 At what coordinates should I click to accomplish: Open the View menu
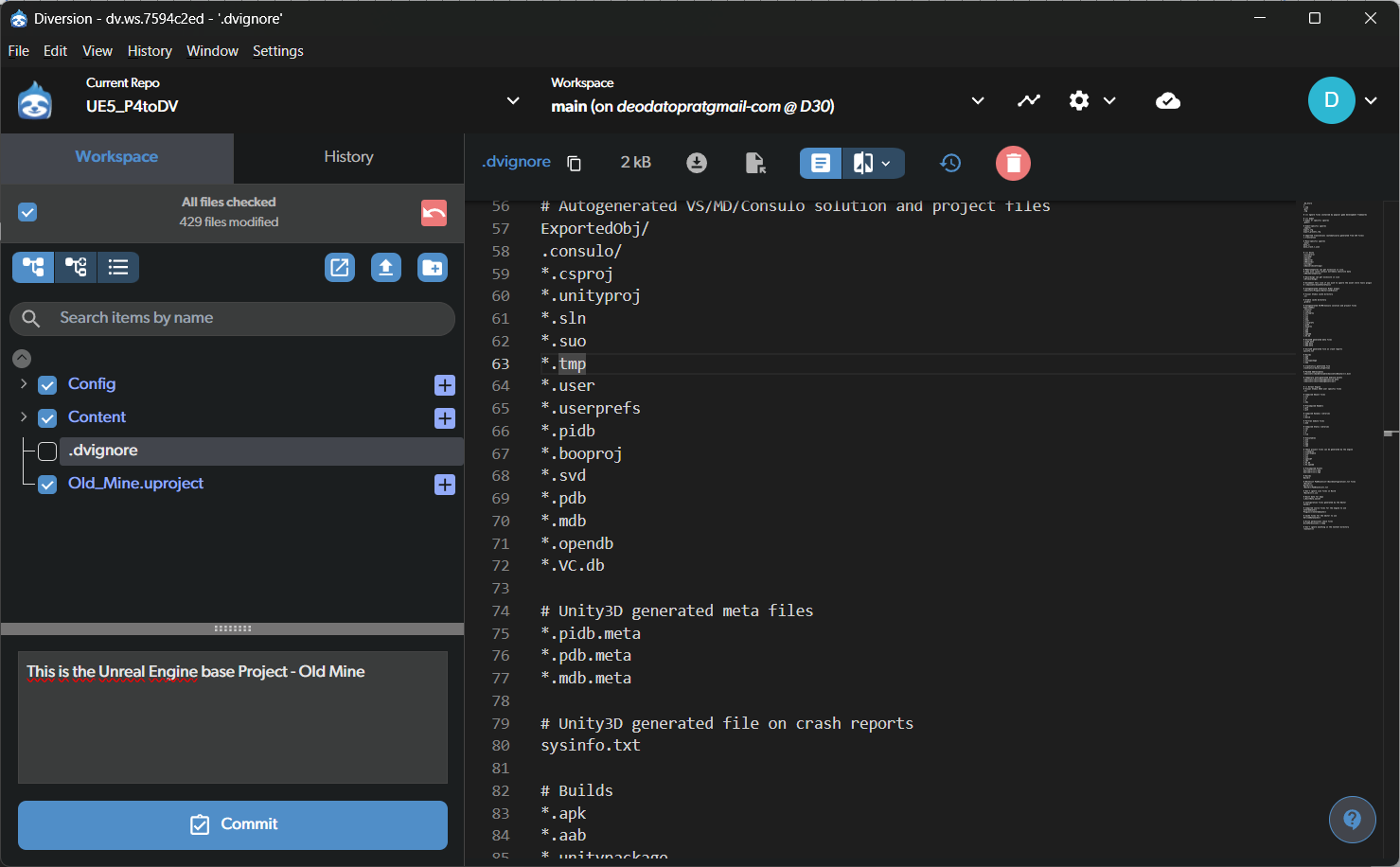[97, 51]
